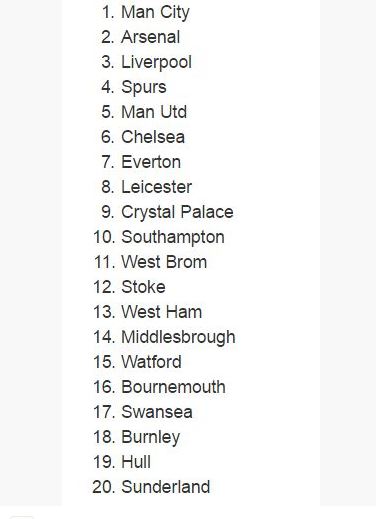Click Man Utd in fifth place
The height and width of the screenshot is (519, 376).
[154, 112]
